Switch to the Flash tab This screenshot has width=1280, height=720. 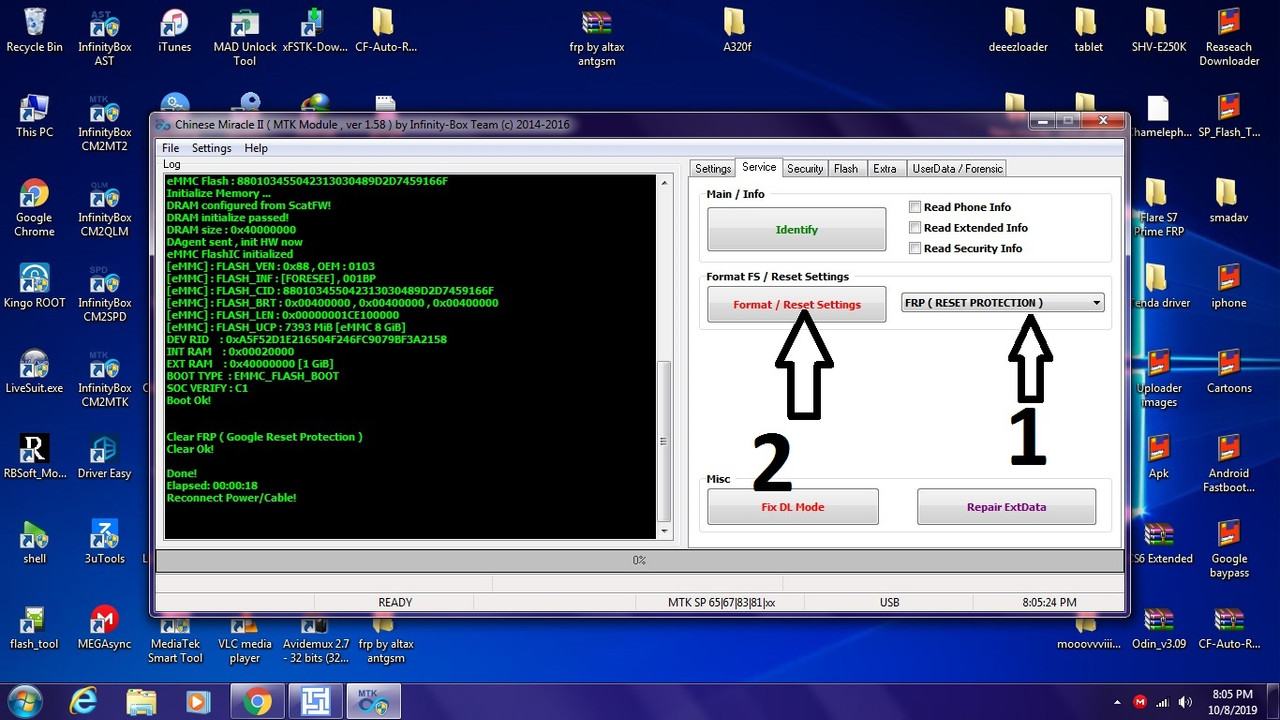click(846, 169)
